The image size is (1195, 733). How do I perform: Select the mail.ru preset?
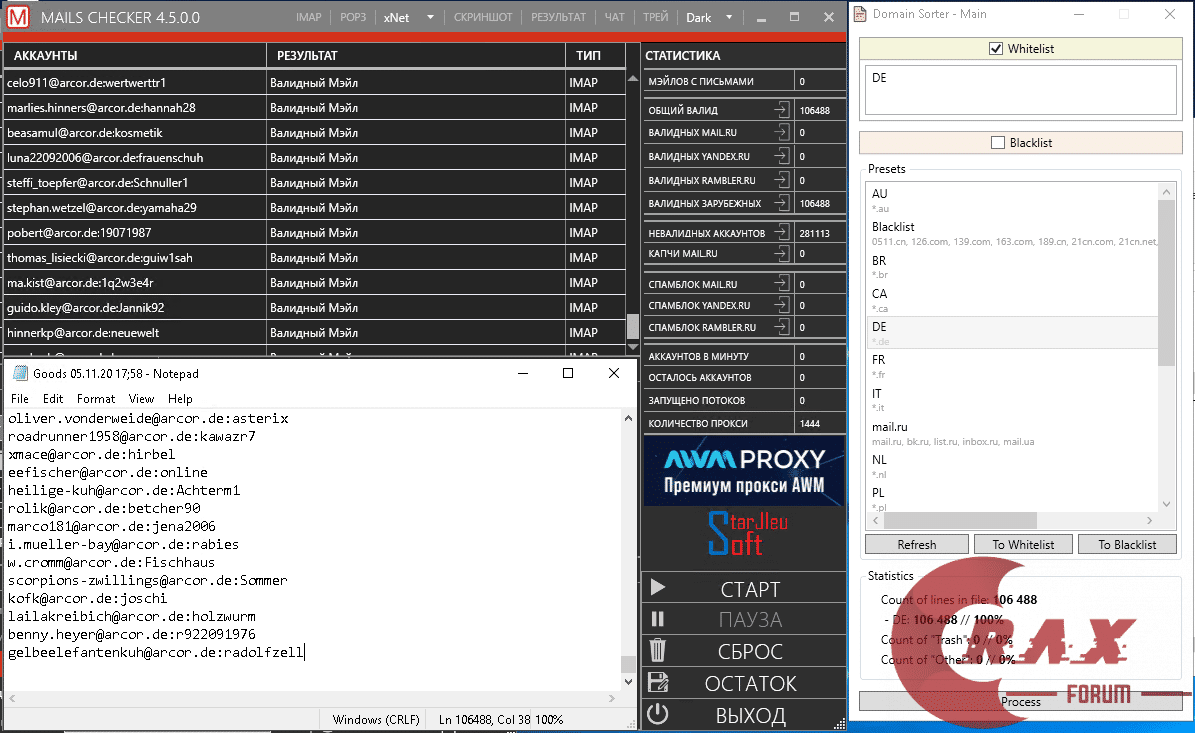tap(1012, 433)
